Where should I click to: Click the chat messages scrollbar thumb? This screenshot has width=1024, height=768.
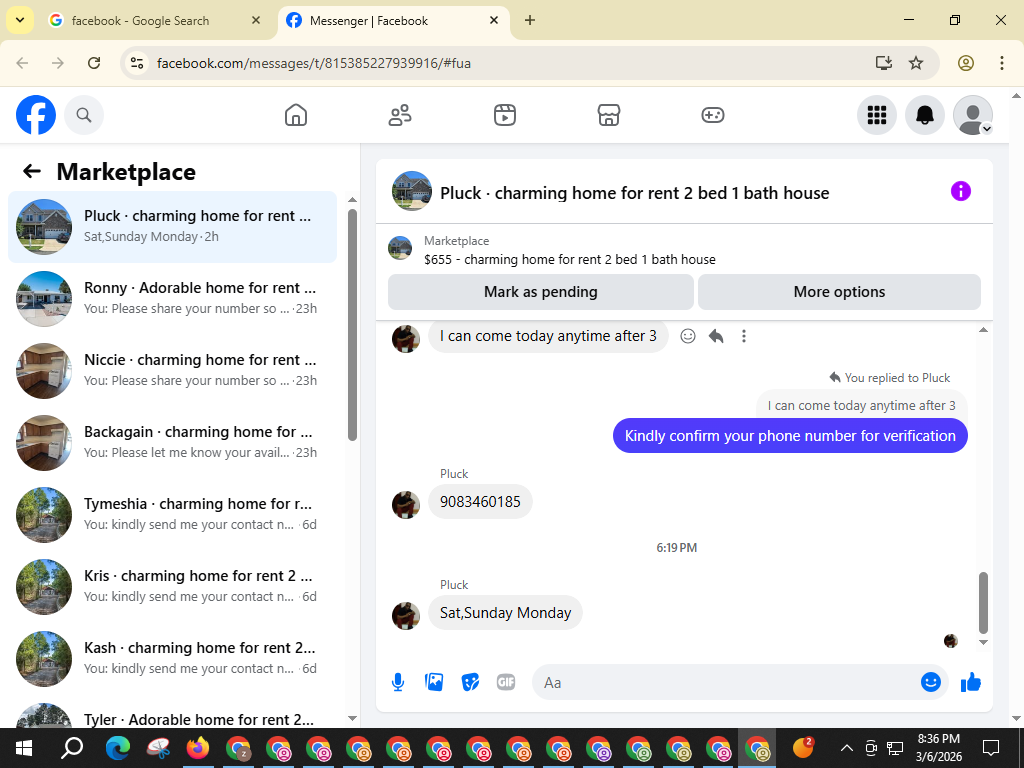point(984,603)
